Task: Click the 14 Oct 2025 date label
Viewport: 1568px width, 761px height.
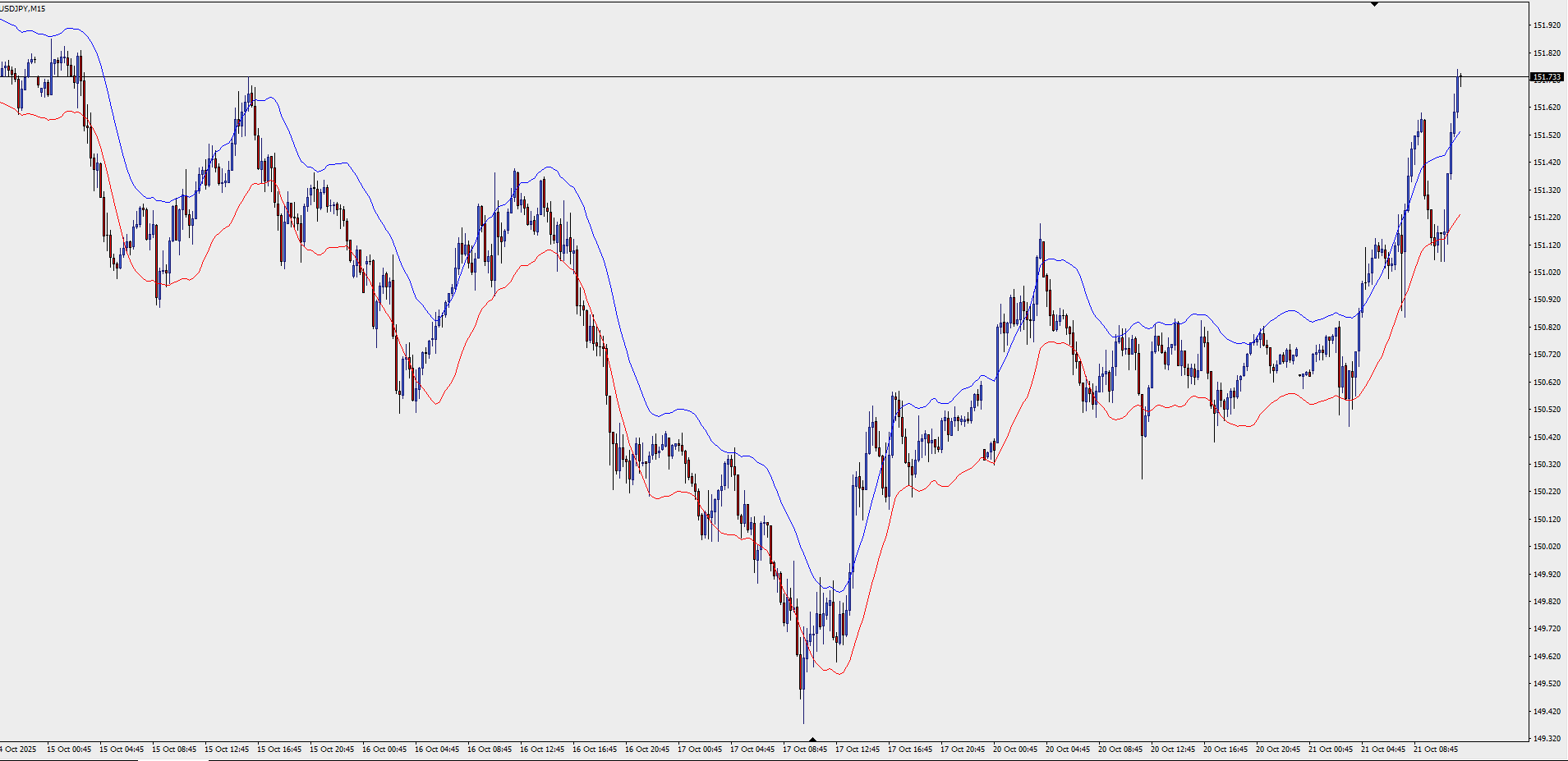Action: (x=18, y=750)
